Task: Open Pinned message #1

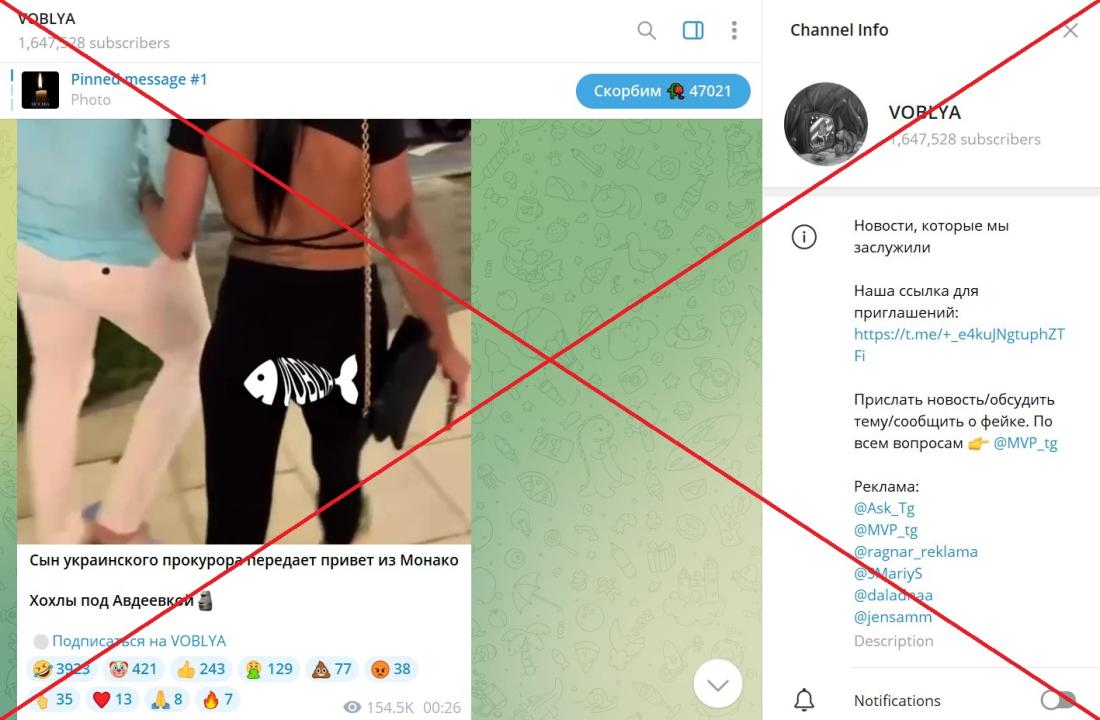Action: [x=139, y=79]
